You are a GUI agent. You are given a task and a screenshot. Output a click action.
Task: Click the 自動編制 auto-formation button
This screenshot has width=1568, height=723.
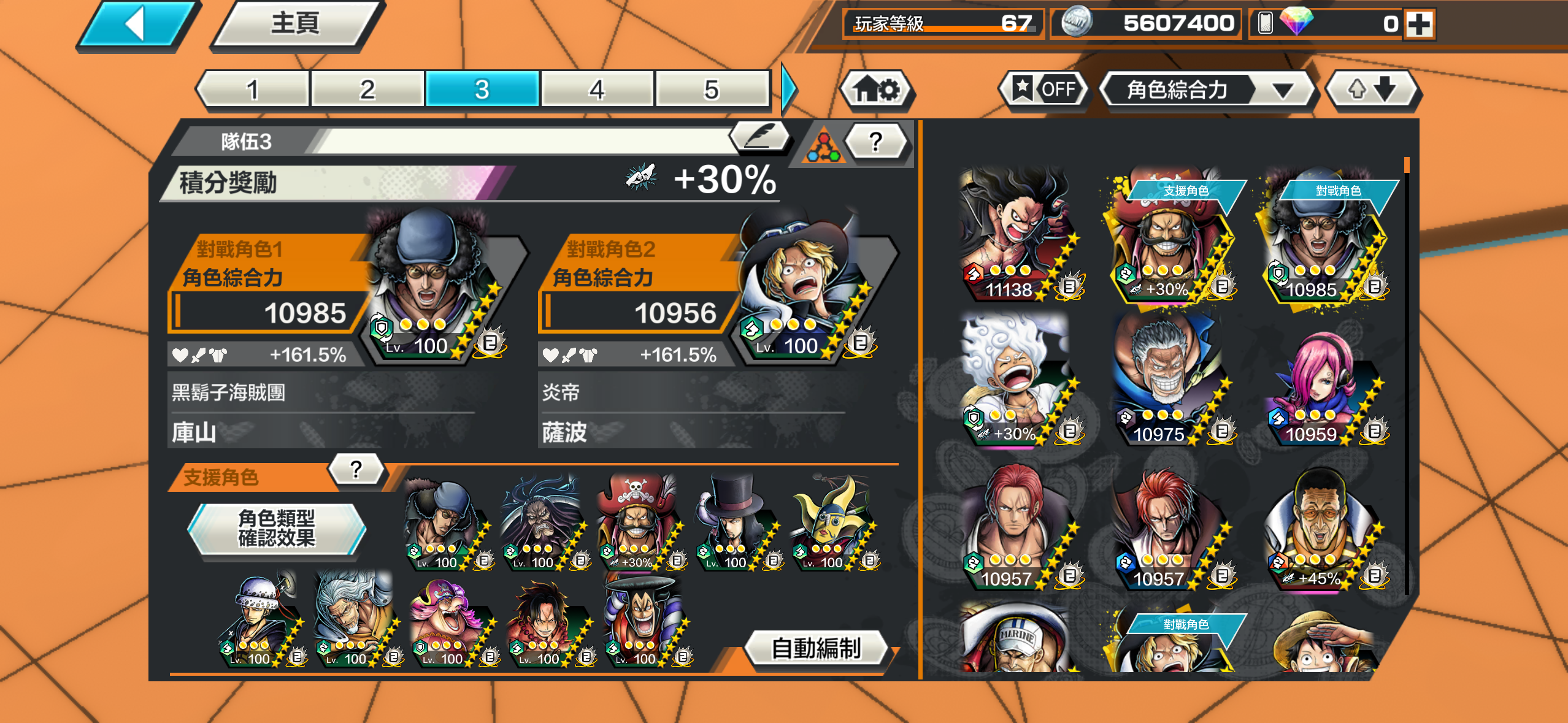tap(816, 648)
